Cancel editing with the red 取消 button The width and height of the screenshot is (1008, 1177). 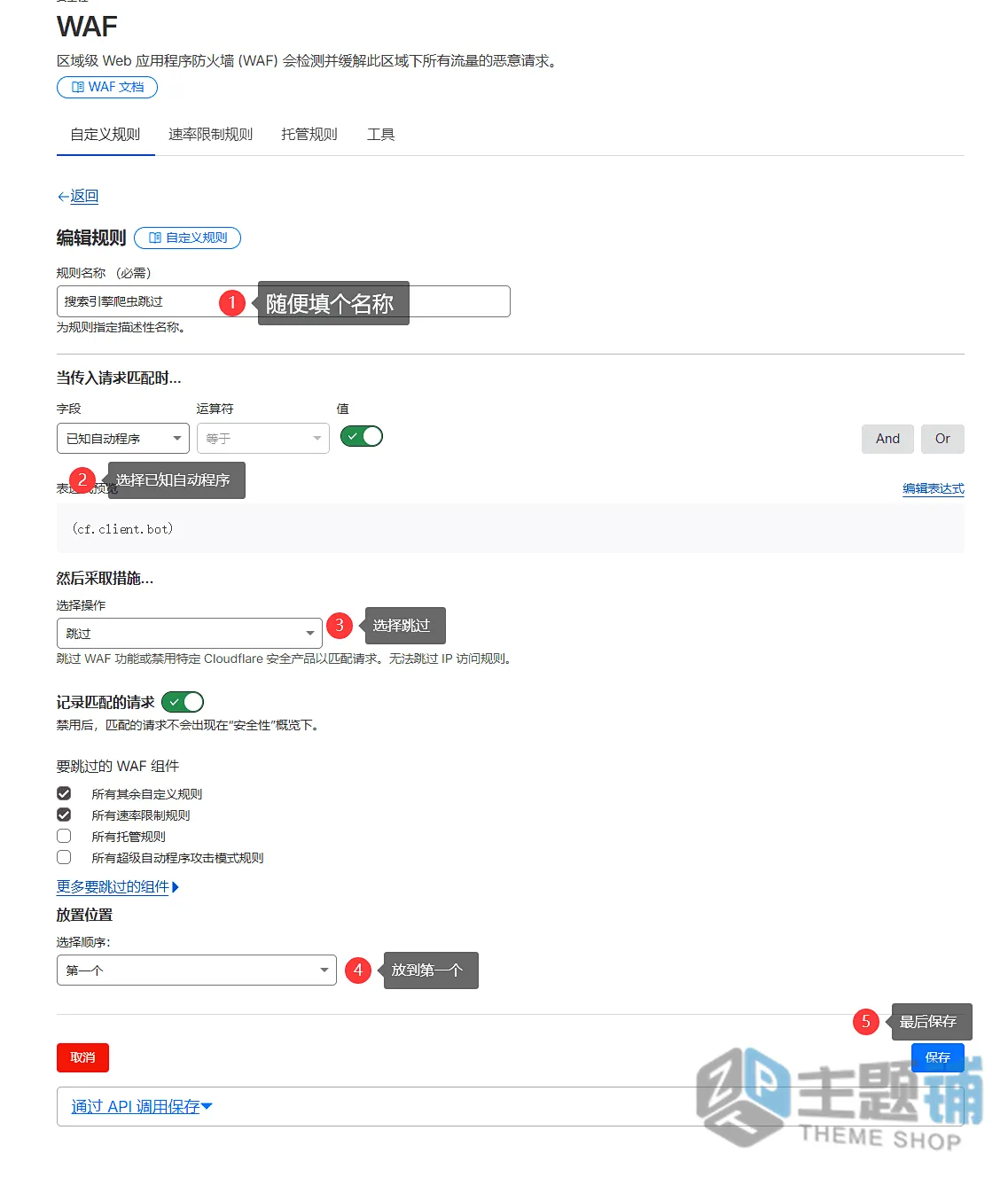(82, 1058)
